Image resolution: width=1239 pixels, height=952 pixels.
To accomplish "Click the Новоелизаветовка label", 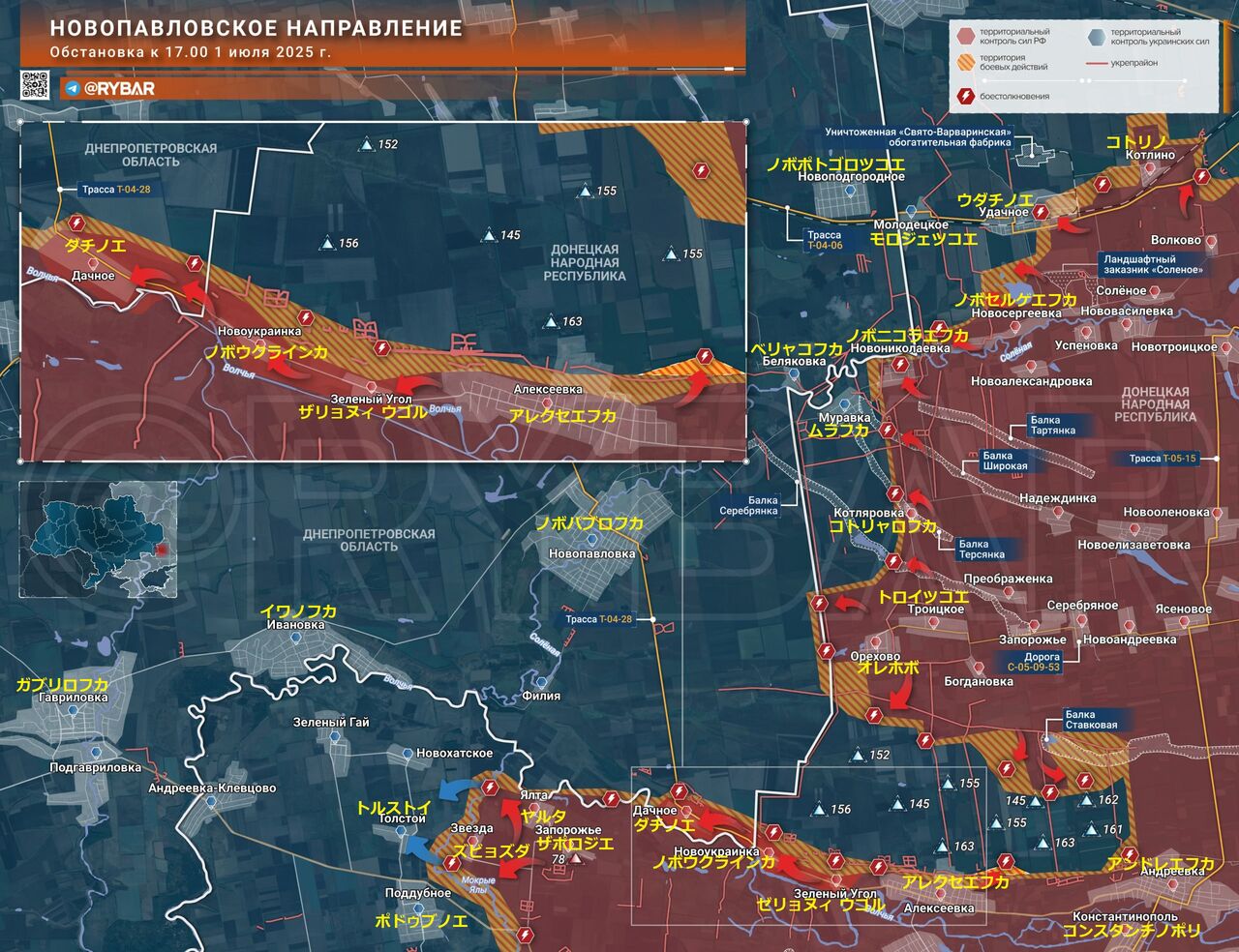I will click(x=1133, y=545).
